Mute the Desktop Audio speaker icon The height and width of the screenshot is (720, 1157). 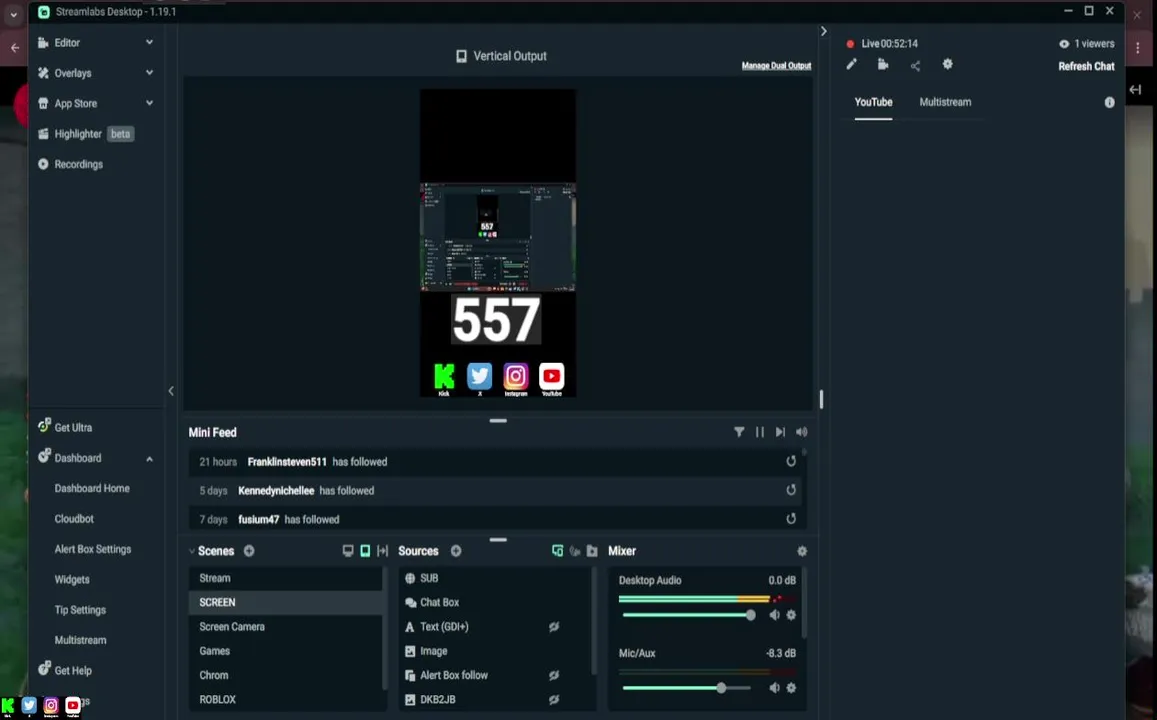(x=775, y=615)
